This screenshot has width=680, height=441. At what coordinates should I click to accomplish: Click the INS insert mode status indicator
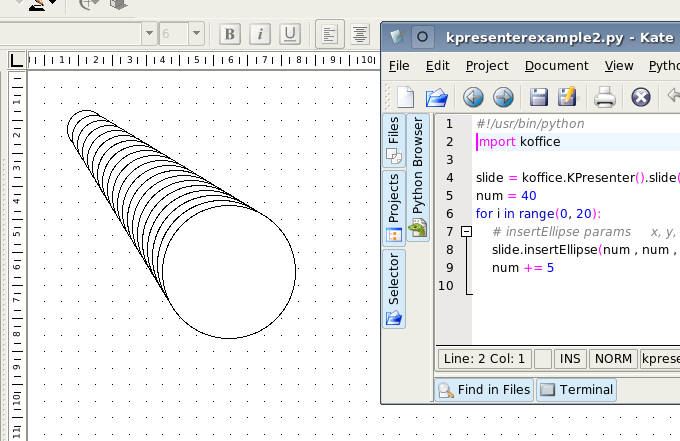tap(570, 359)
